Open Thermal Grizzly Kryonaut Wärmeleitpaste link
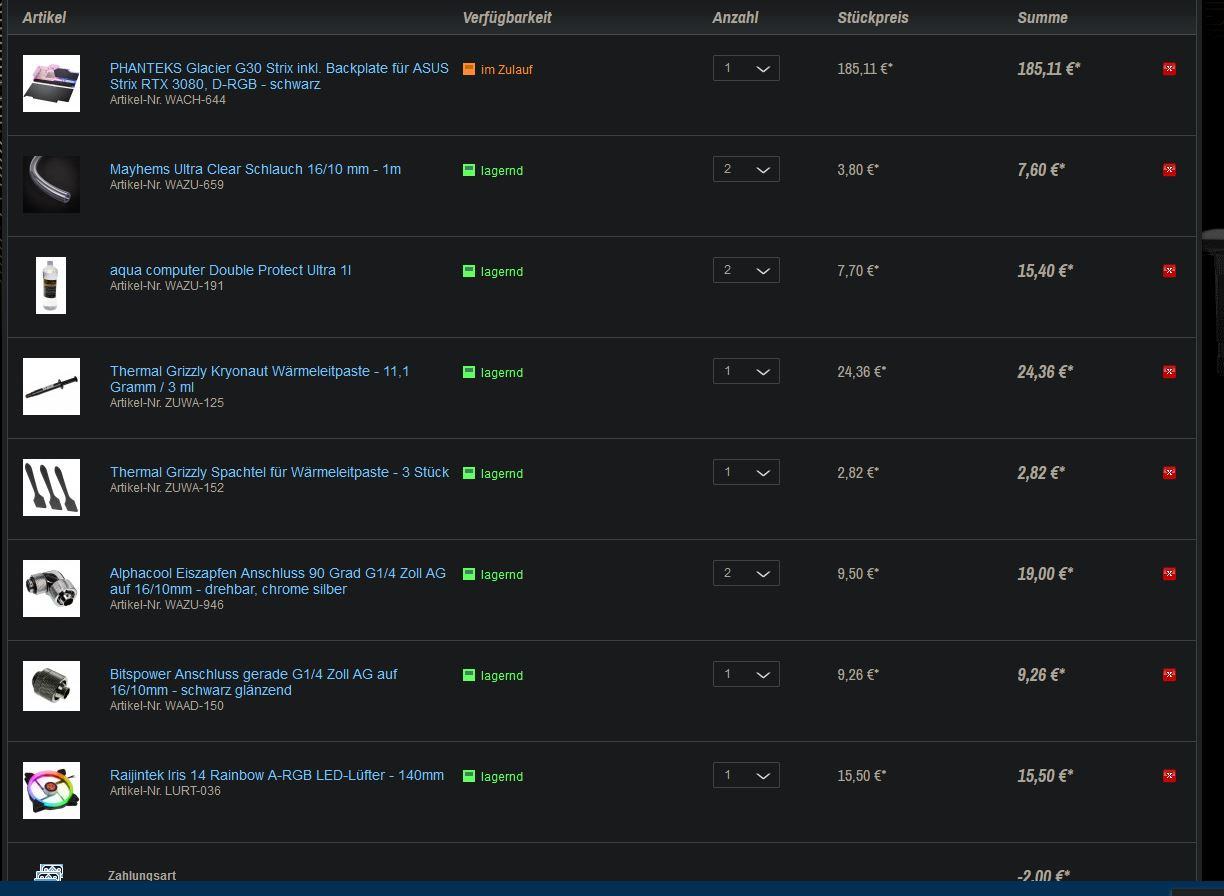 pos(259,379)
